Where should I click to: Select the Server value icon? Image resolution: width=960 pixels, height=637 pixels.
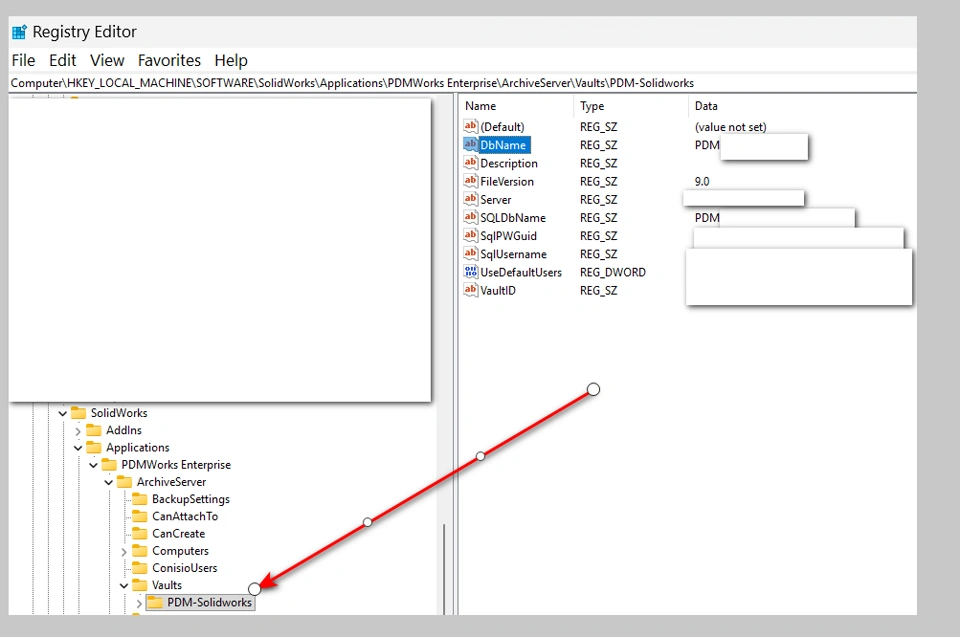click(x=470, y=199)
